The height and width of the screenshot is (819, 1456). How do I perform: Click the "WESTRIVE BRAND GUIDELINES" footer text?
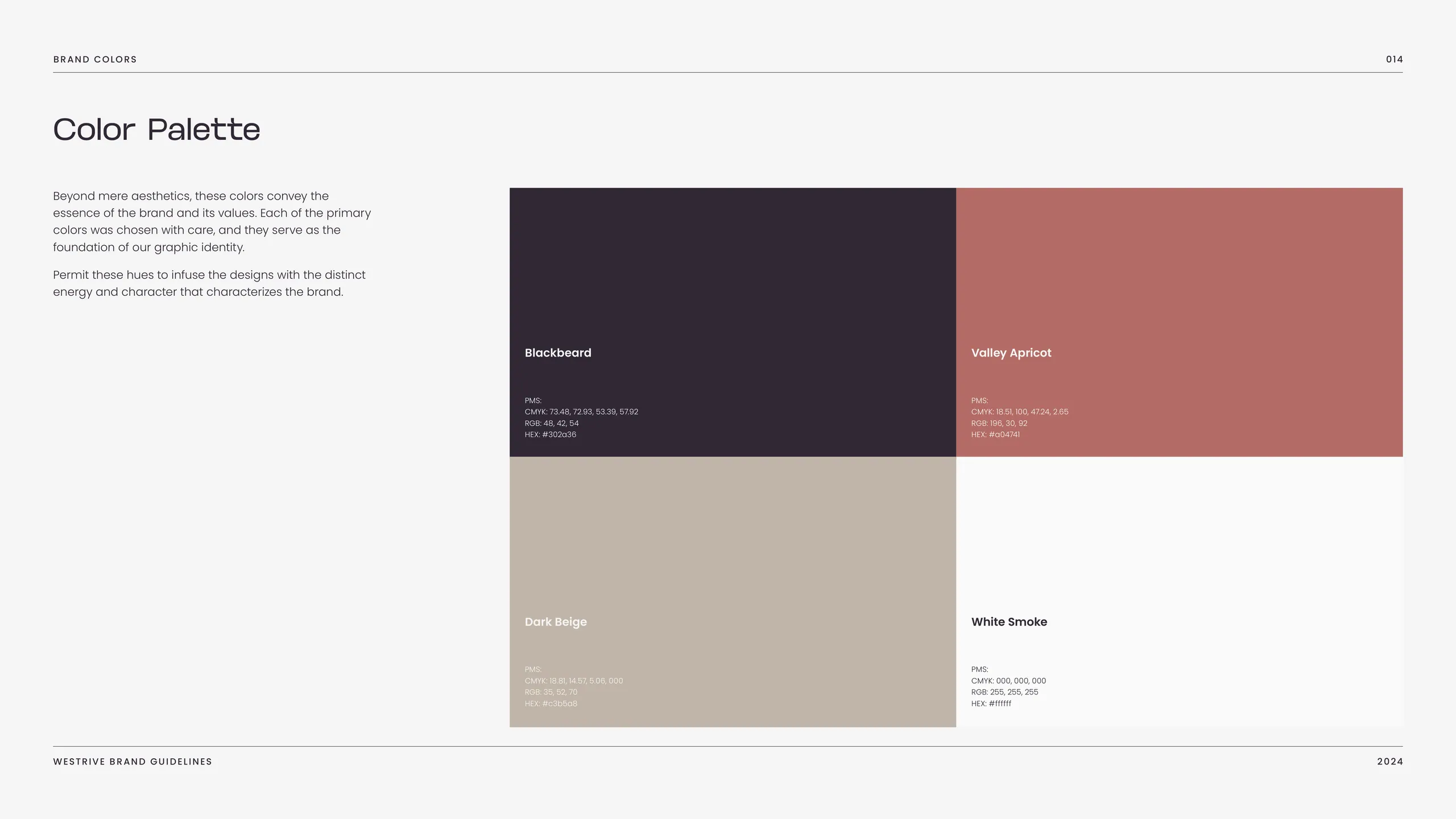click(133, 762)
